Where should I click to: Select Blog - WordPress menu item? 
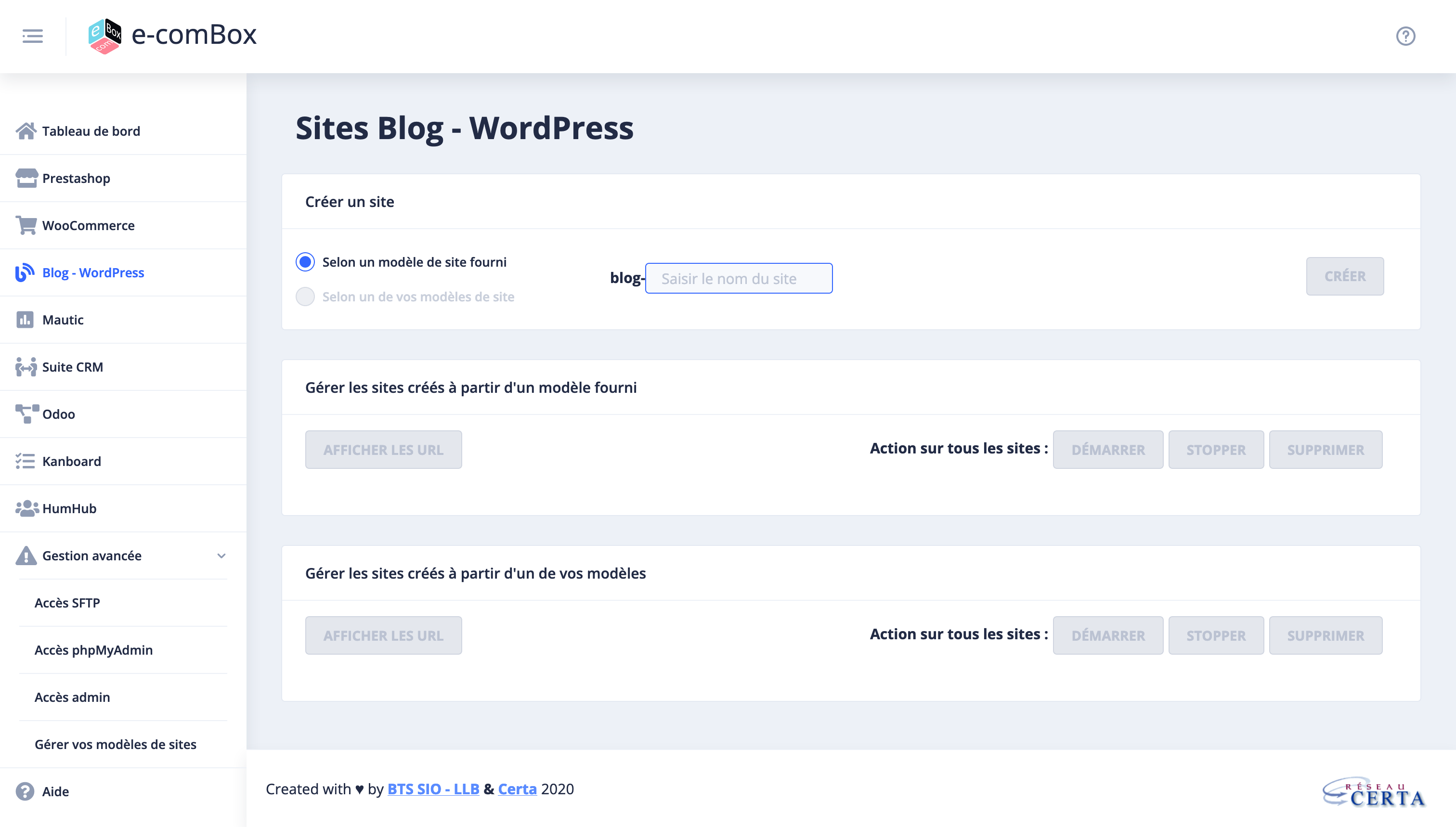coord(123,272)
